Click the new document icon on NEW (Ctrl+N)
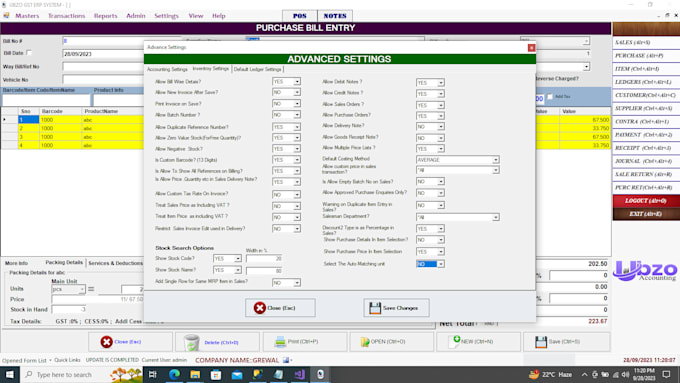 [x=456, y=341]
